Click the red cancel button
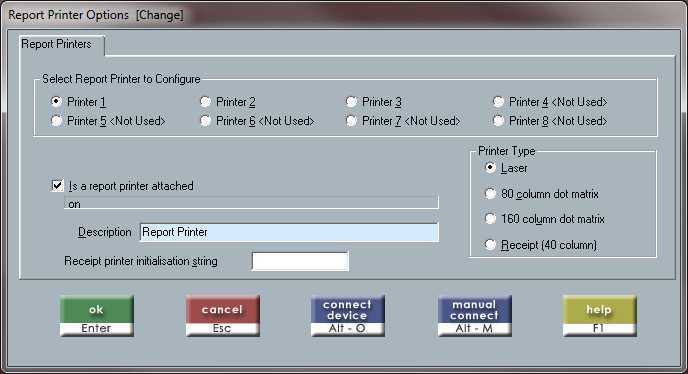The height and width of the screenshot is (374, 688). click(x=222, y=316)
